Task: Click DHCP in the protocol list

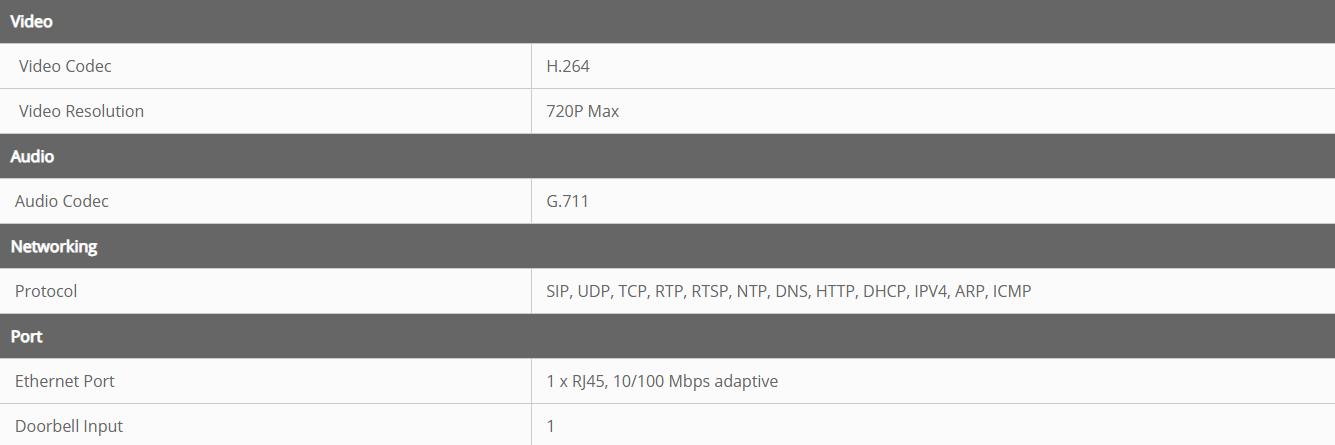Action: pyautogui.click(x=884, y=291)
